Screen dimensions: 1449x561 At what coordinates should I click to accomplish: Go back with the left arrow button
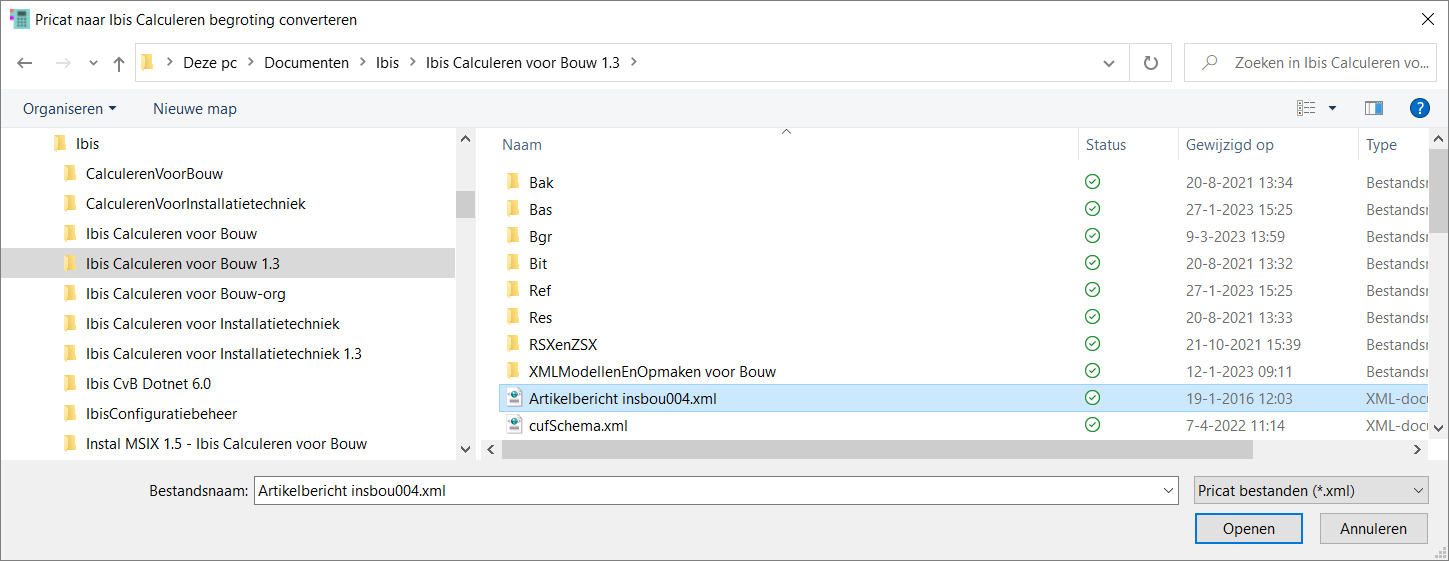click(25, 63)
